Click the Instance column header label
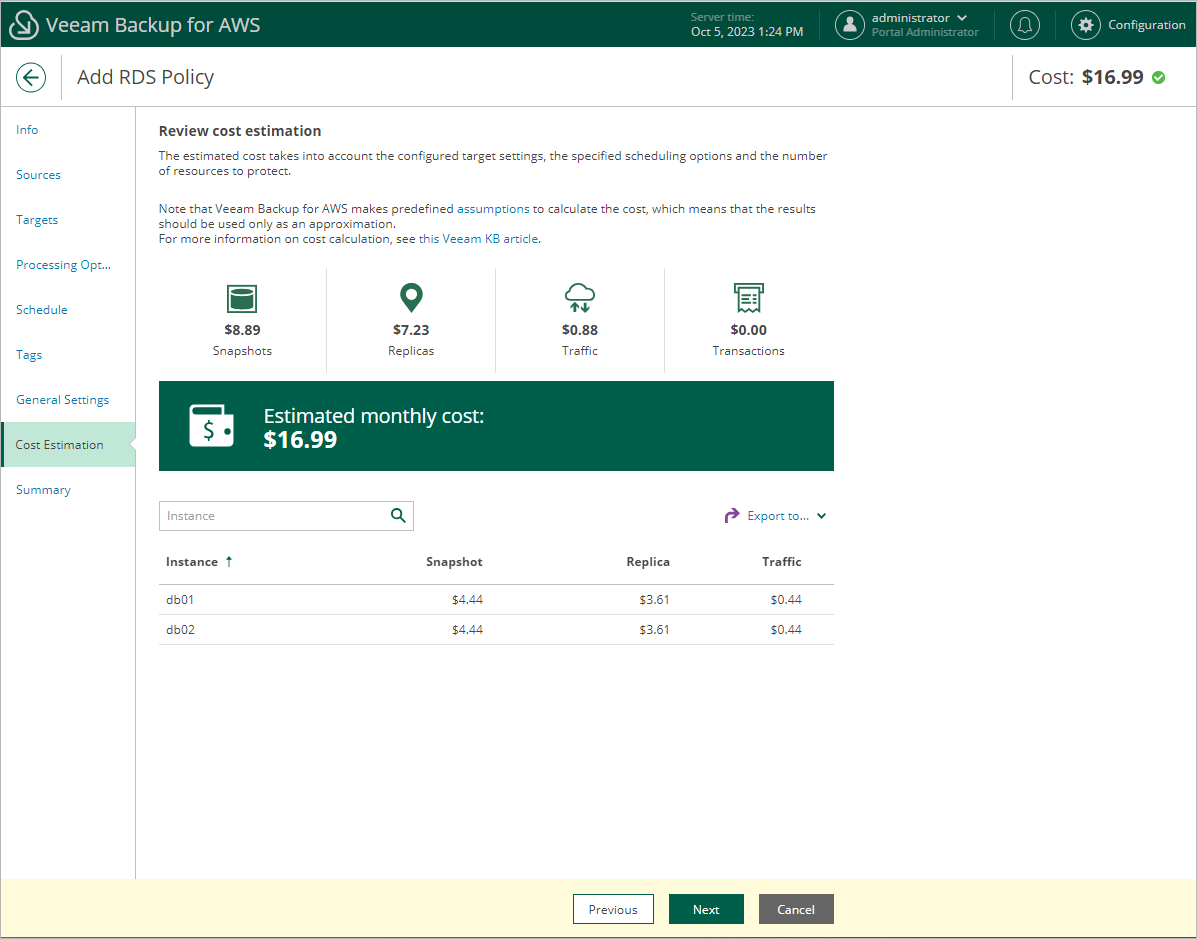Screen dimensions: 1197x939 click(x=192, y=562)
